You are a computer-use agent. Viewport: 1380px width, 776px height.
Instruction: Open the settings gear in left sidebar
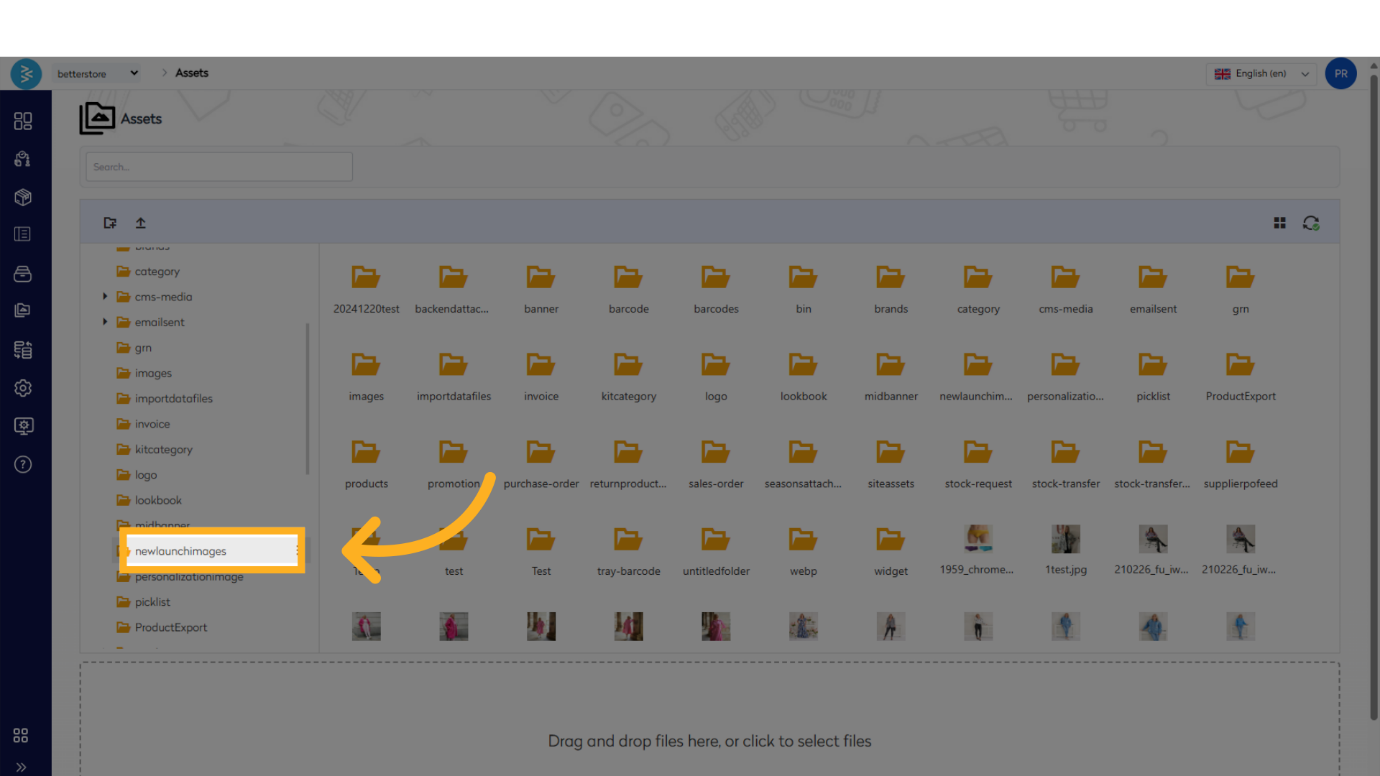(23, 388)
